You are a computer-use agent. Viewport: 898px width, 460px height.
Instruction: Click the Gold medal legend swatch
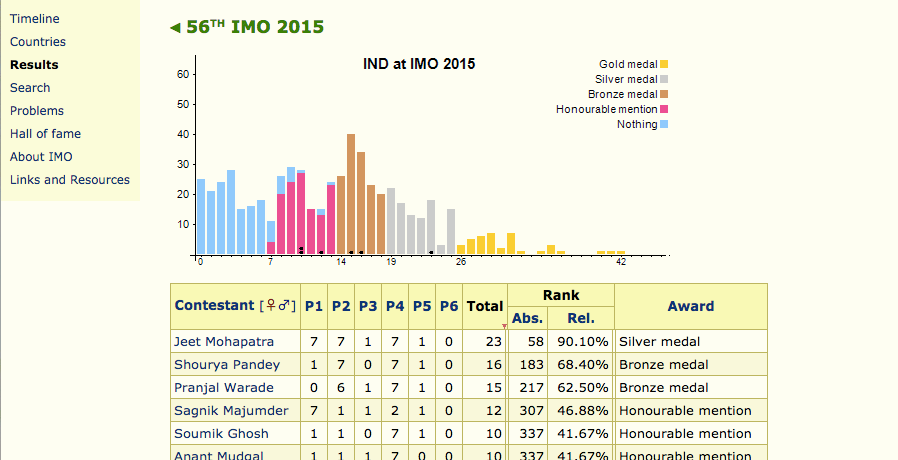664,65
